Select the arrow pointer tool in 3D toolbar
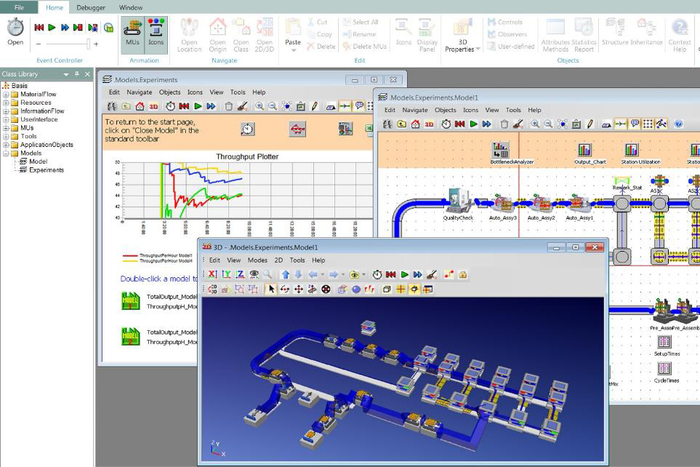 coord(271,289)
